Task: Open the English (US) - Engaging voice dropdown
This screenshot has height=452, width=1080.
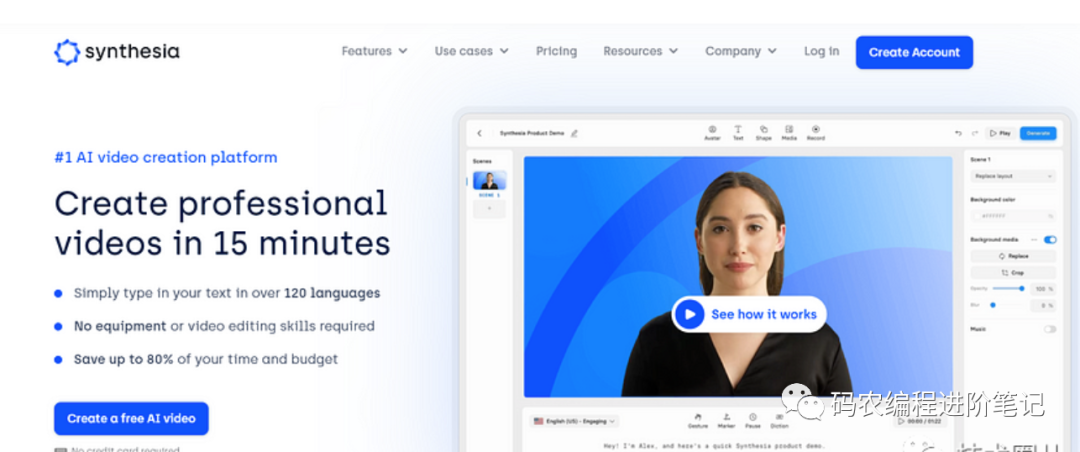Action: [574, 420]
